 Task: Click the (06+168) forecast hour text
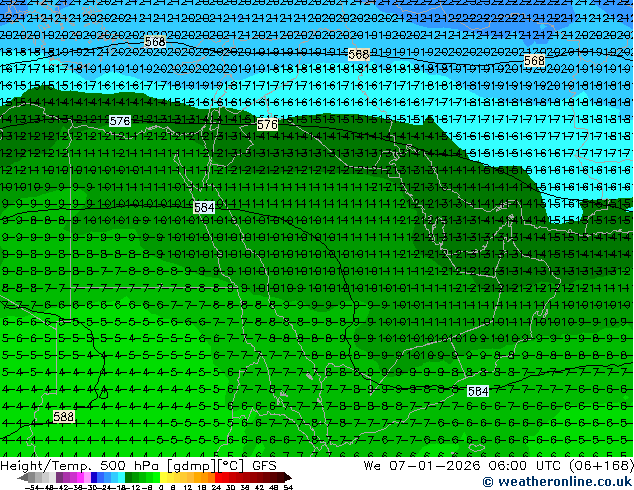(601, 466)
